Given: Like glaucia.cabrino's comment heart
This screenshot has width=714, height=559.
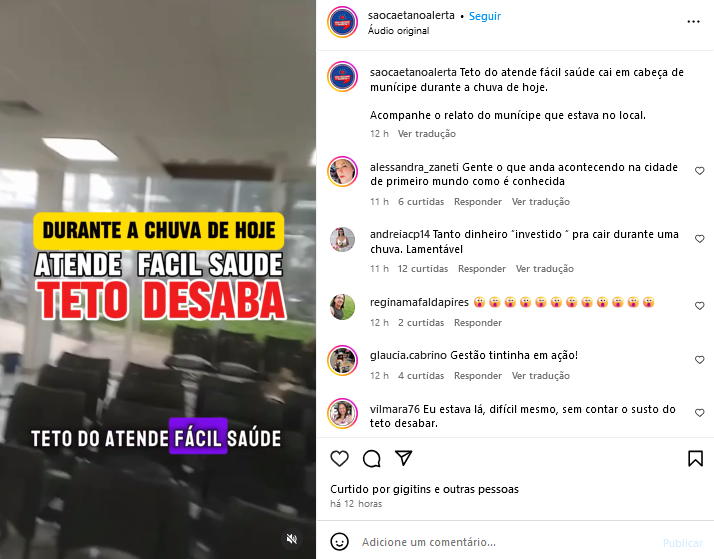Looking at the screenshot, I should [699, 360].
